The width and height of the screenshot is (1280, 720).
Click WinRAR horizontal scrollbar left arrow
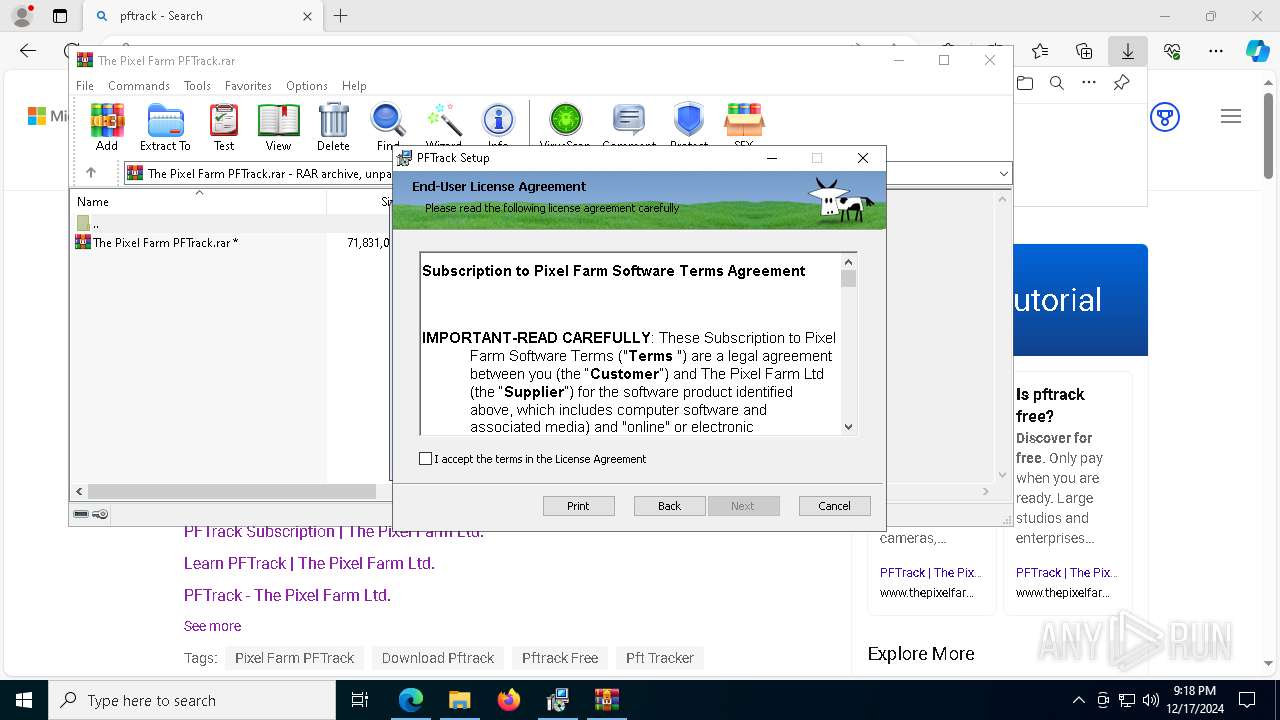pyautogui.click(x=79, y=491)
